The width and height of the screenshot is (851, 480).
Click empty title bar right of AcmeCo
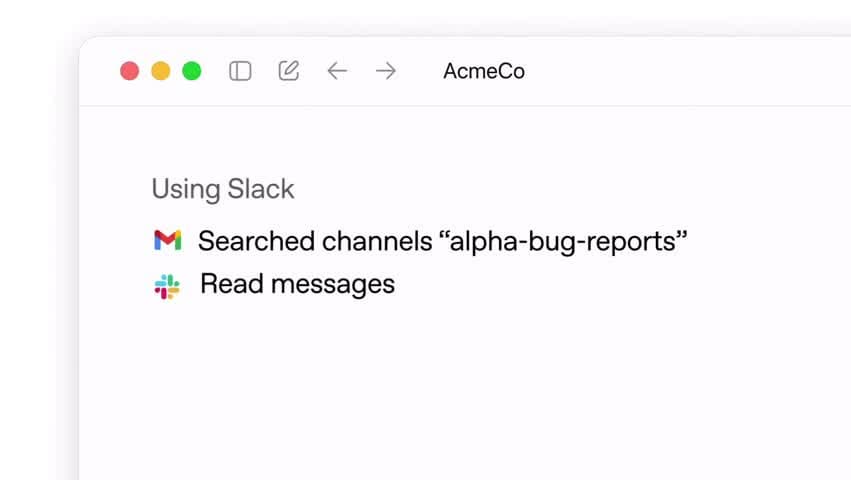[678, 71]
